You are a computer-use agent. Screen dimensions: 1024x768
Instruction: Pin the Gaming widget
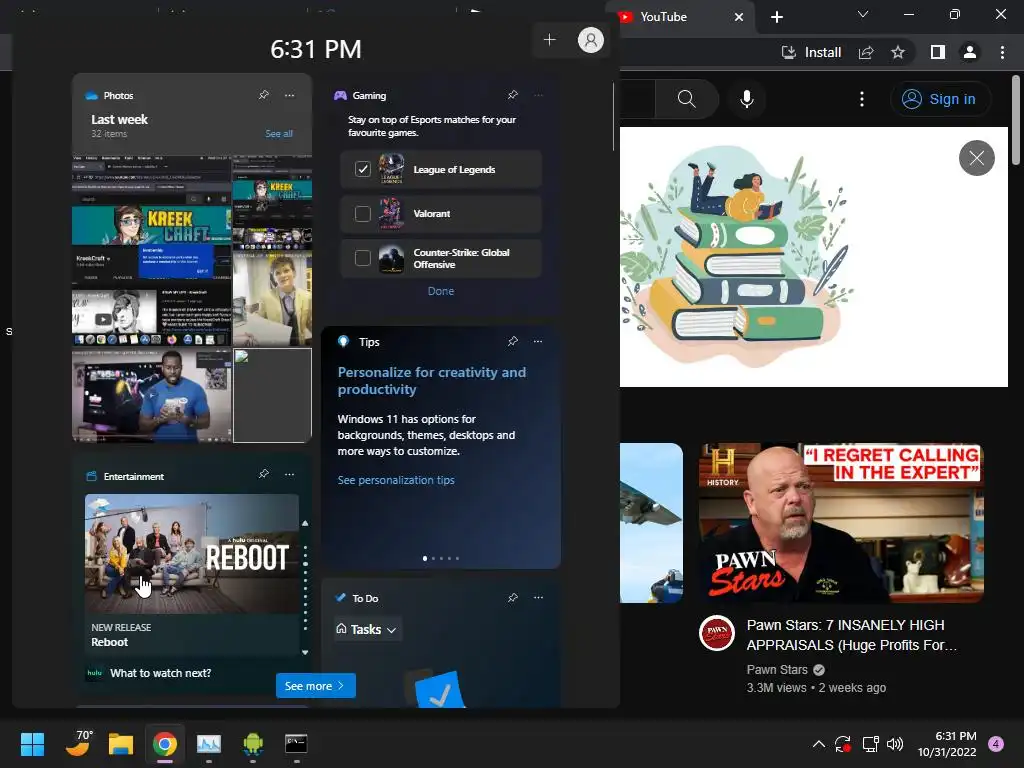click(513, 95)
